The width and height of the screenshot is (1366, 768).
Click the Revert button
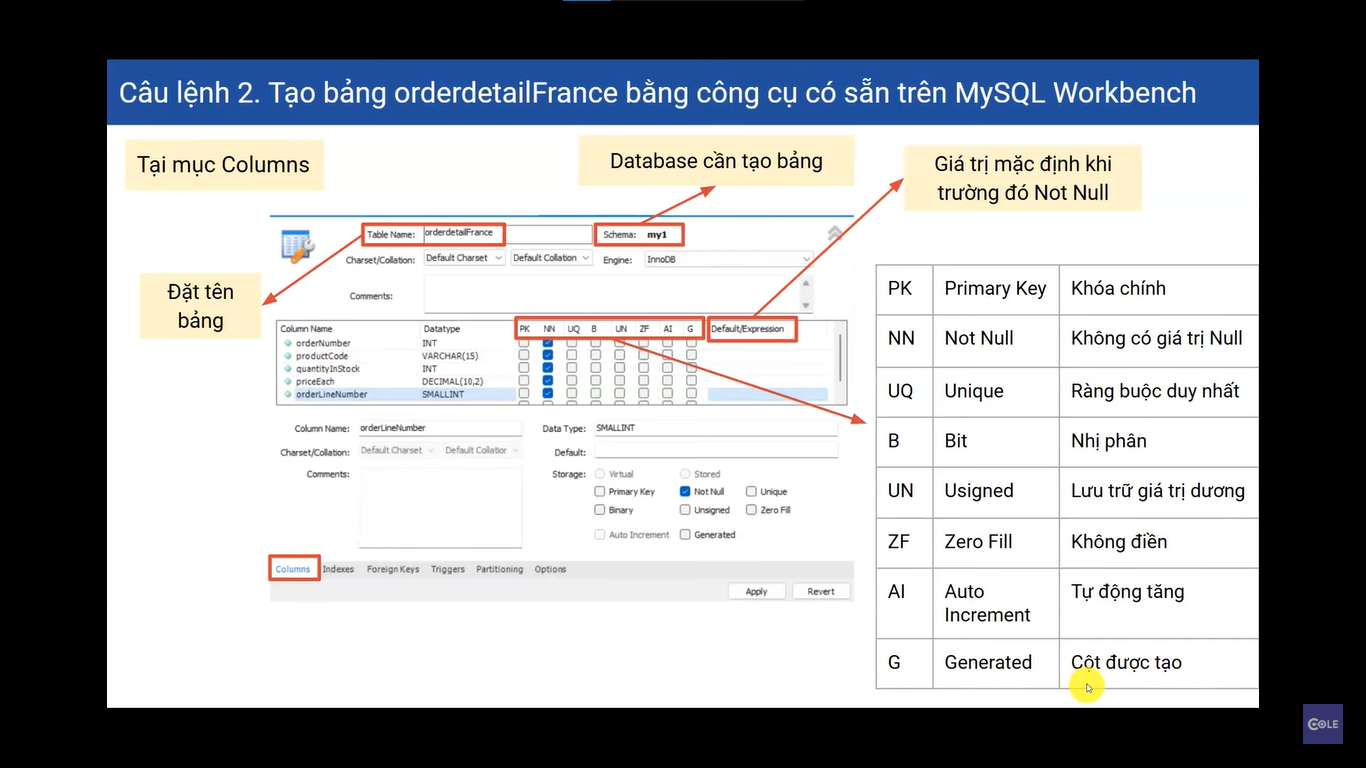[821, 591]
